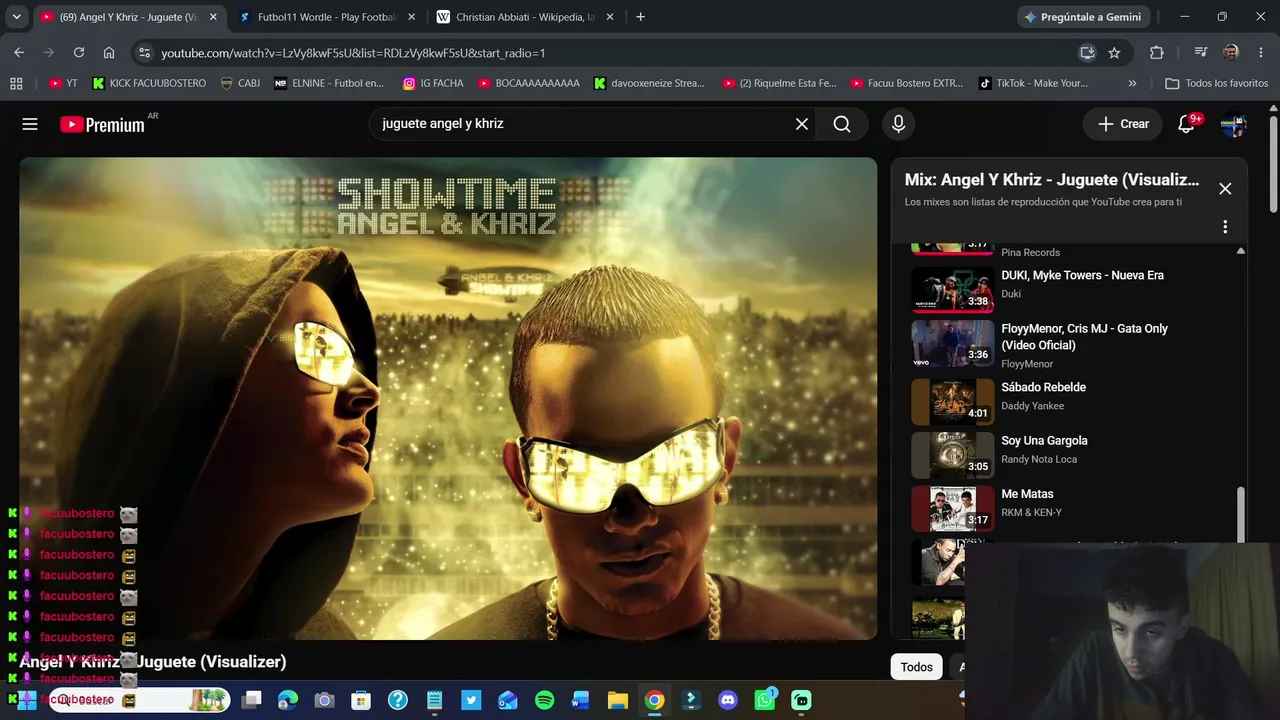The width and height of the screenshot is (1280, 720).
Task: Open the YT bookmark
Action: click(63, 83)
